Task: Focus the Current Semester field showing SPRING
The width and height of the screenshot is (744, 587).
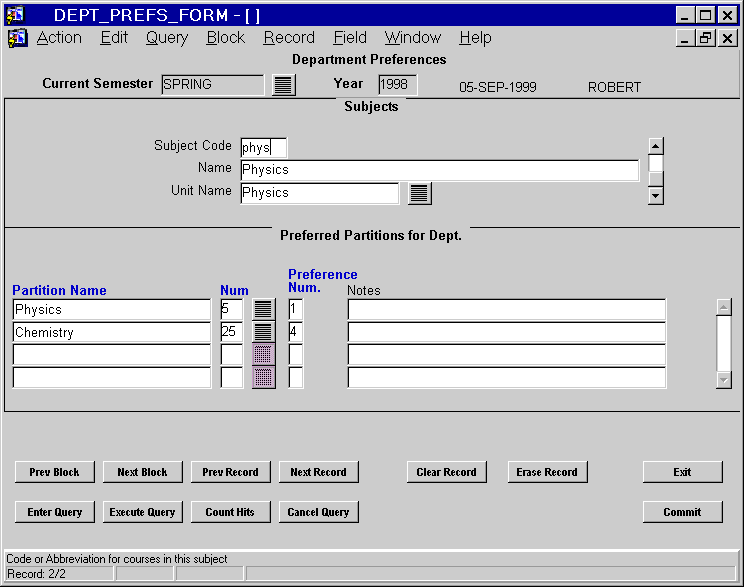Action: pyautogui.click(x=213, y=84)
